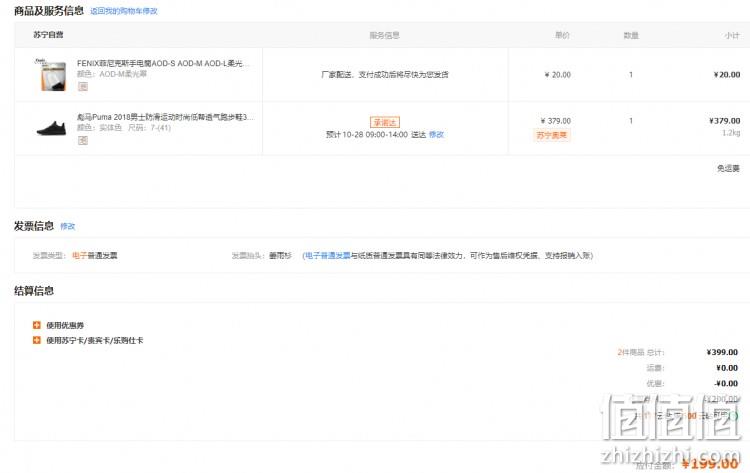Select the 发票抬头 name value
The image size is (750, 473).
pyautogui.click(x=280, y=256)
